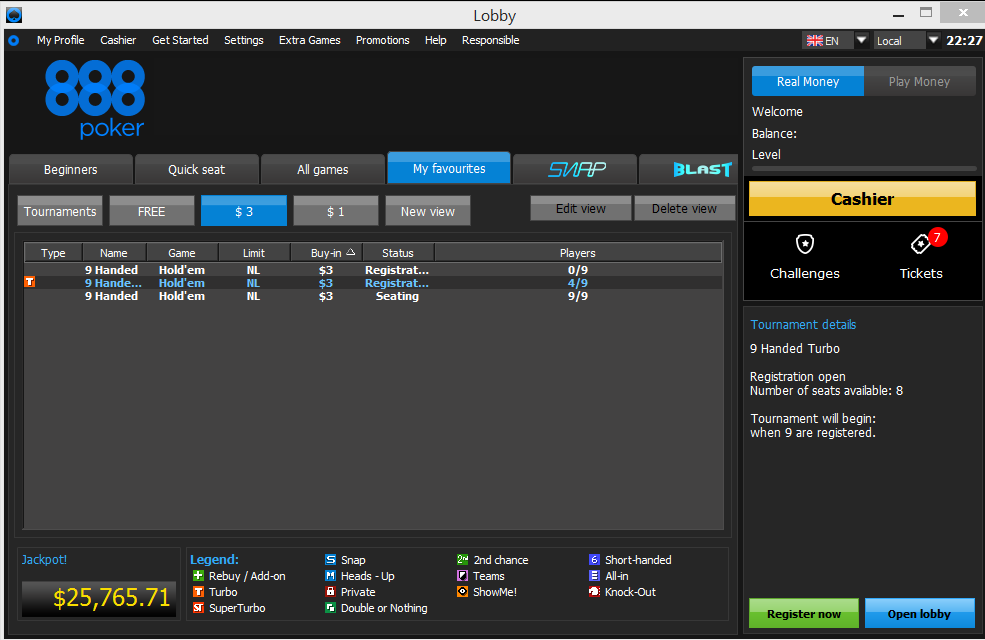Click the Delete view button
985x640 pixels.
click(684, 209)
